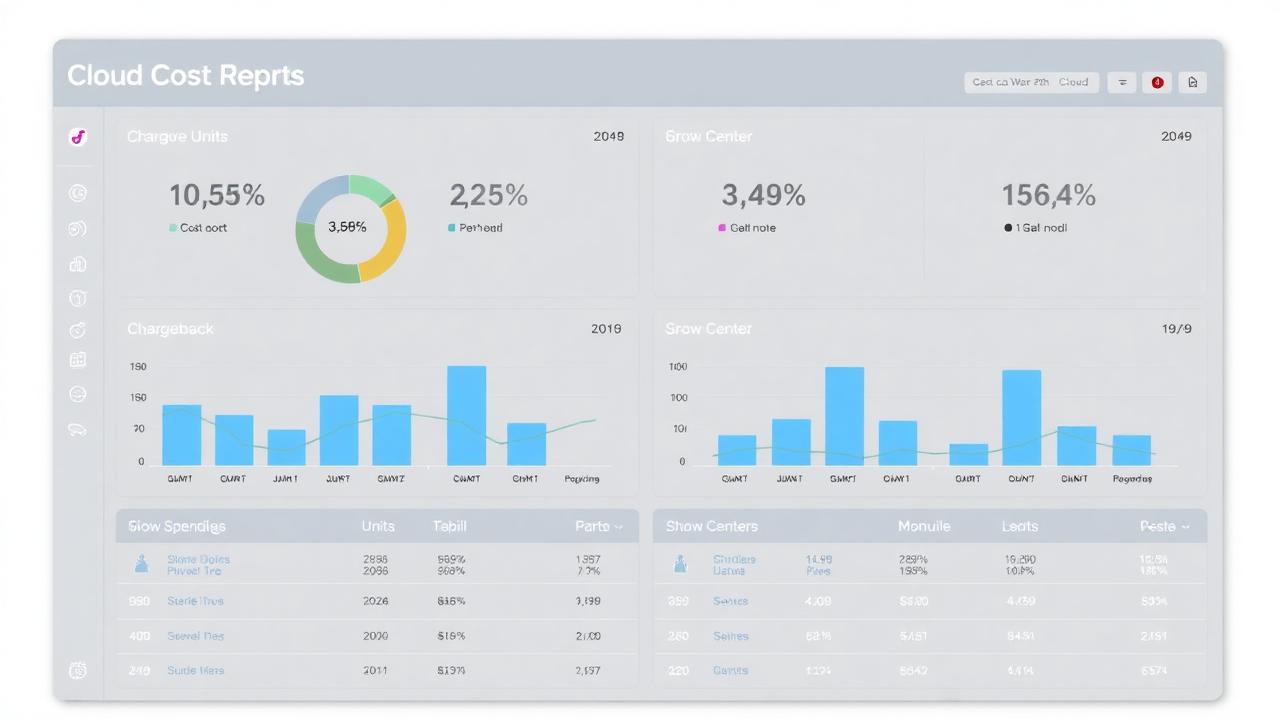Sort by the Units column header

pyautogui.click(x=376, y=526)
